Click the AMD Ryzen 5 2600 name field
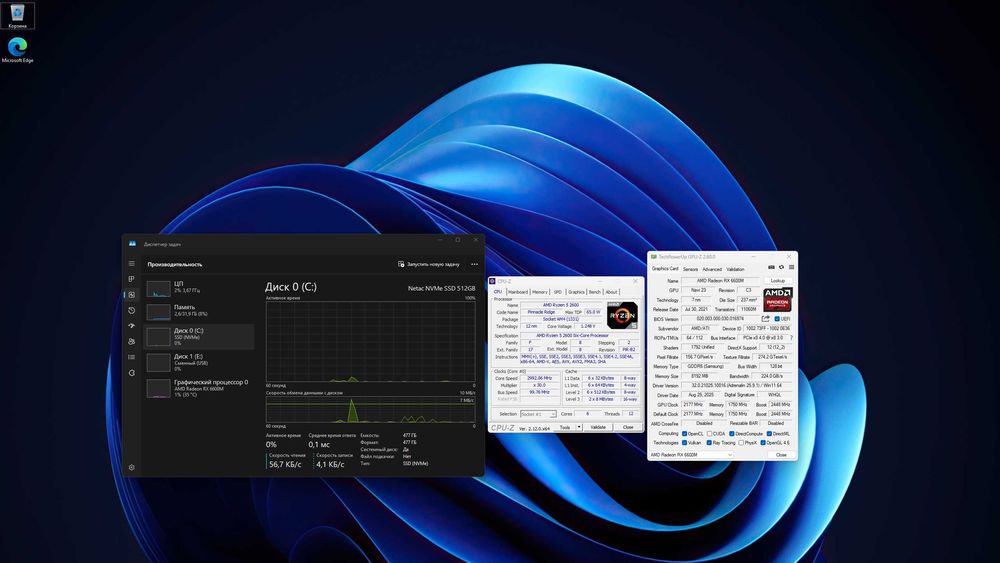This screenshot has height=563, width=1000. (x=561, y=305)
